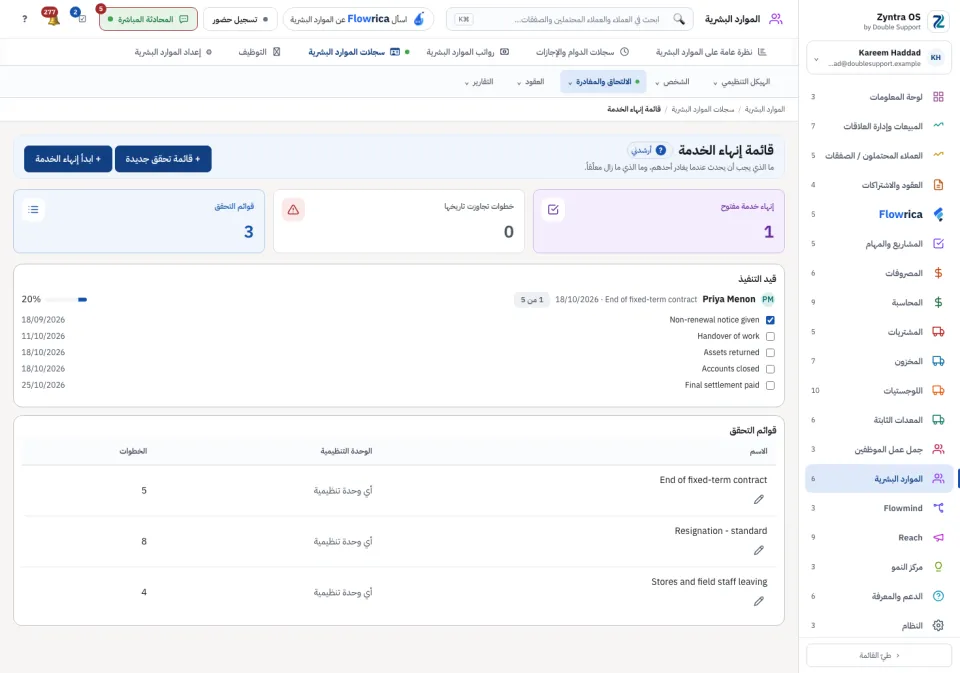Open the الدعم والمعرفة help circle icon
Screen dimensions: 960x673
point(938,596)
